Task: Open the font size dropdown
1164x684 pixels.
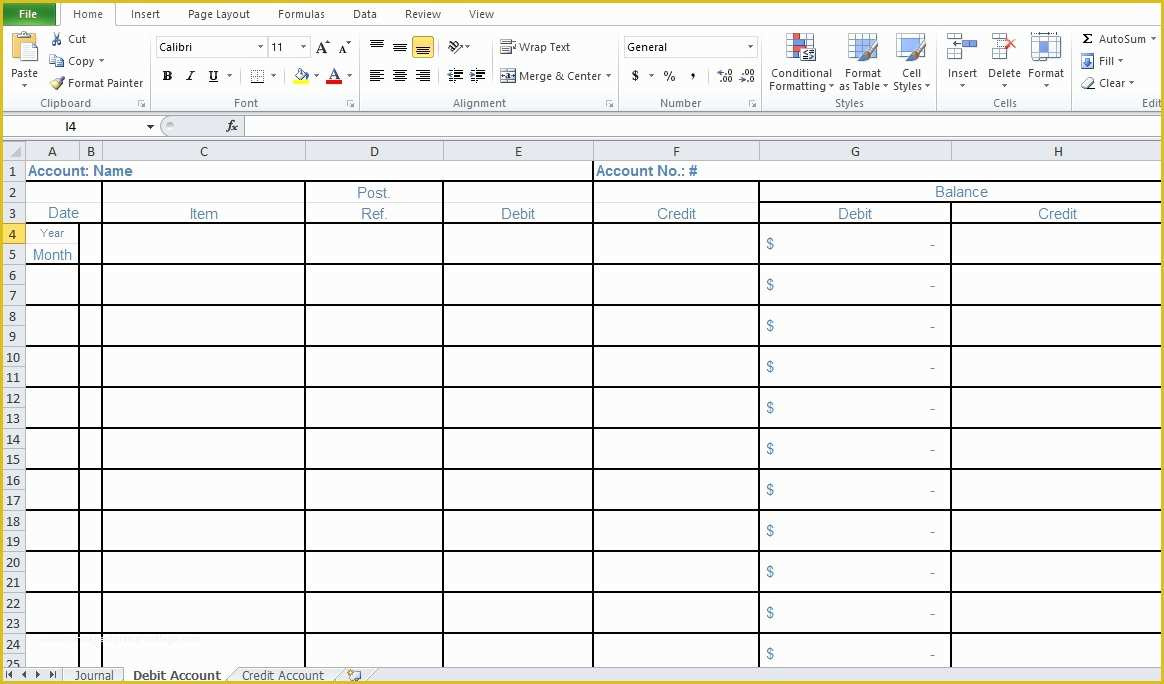Action: pyautogui.click(x=304, y=47)
